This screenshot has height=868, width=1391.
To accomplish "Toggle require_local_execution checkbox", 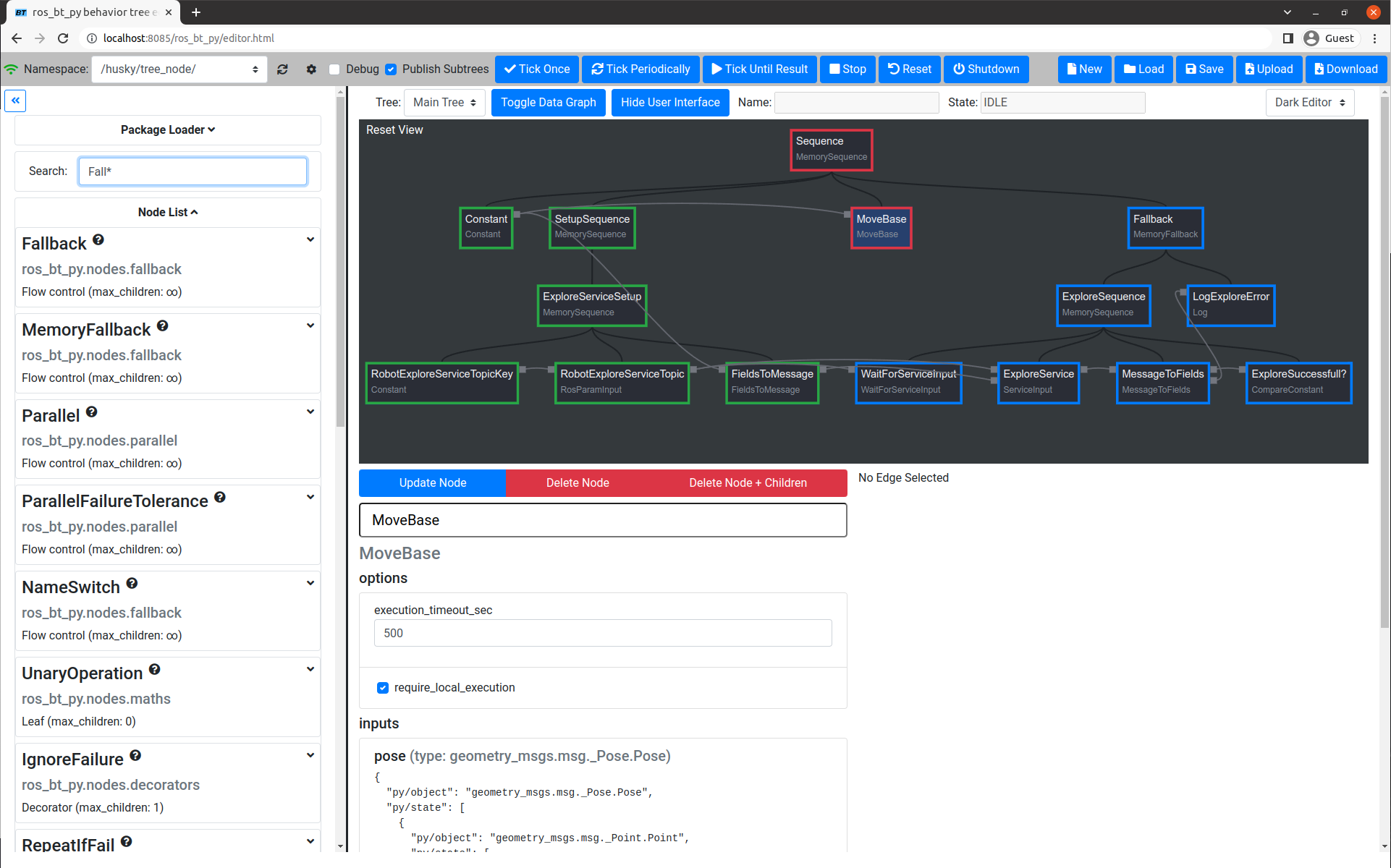I will [383, 688].
